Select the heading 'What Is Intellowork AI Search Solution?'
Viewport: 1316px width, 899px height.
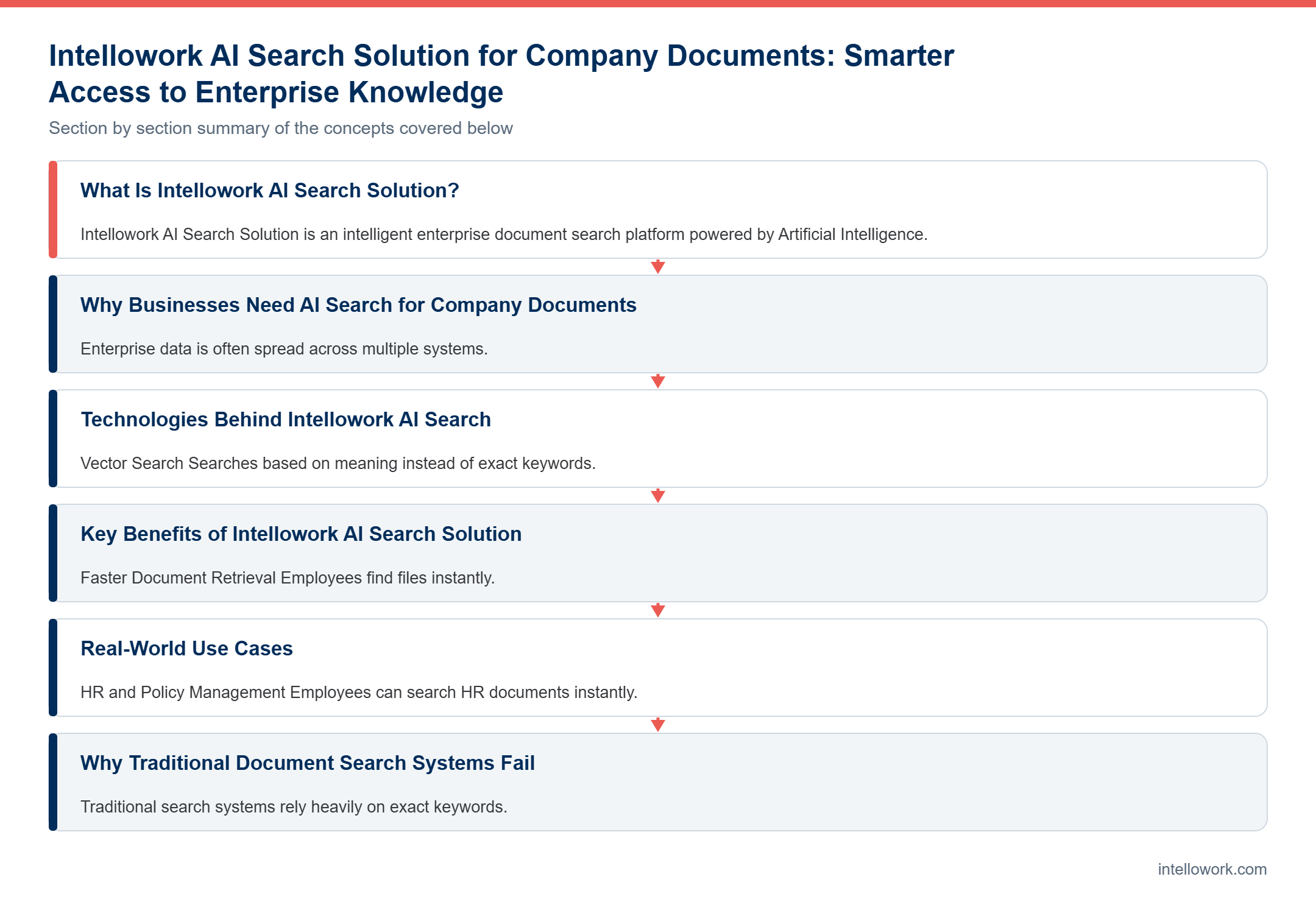(270, 191)
